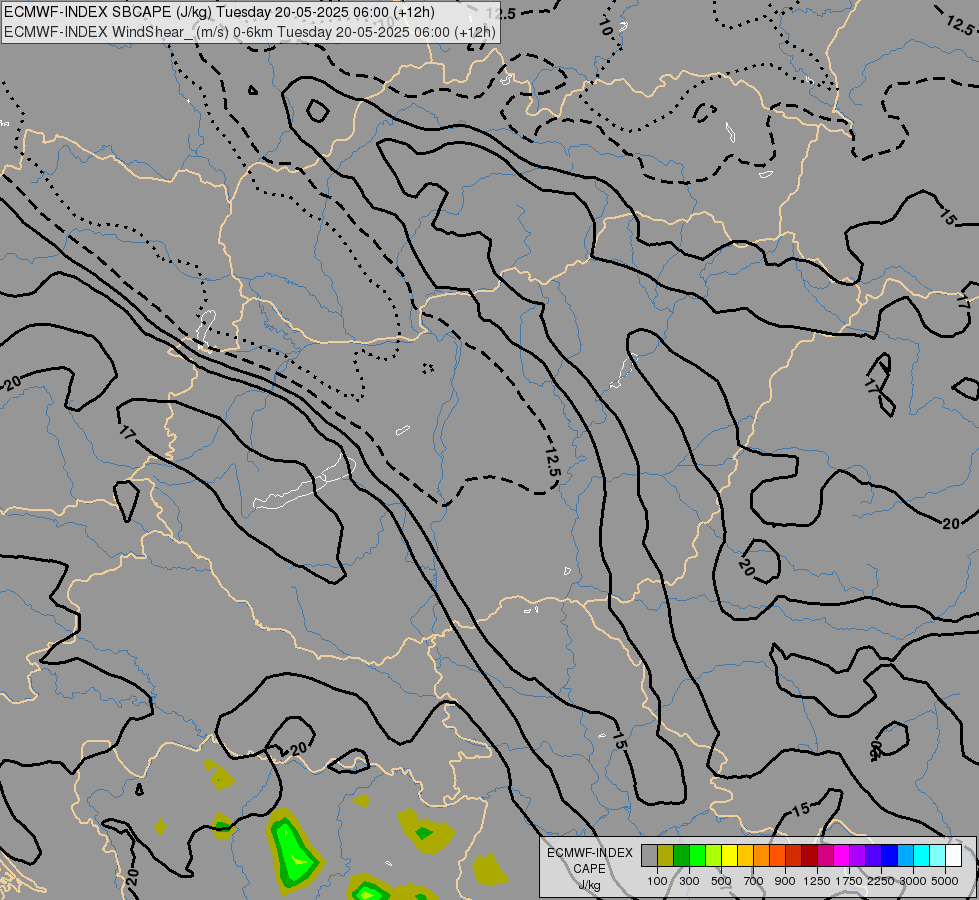Click the CAPE label in legend
The image size is (979, 900).
pyautogui.click(x=589, y=869)
